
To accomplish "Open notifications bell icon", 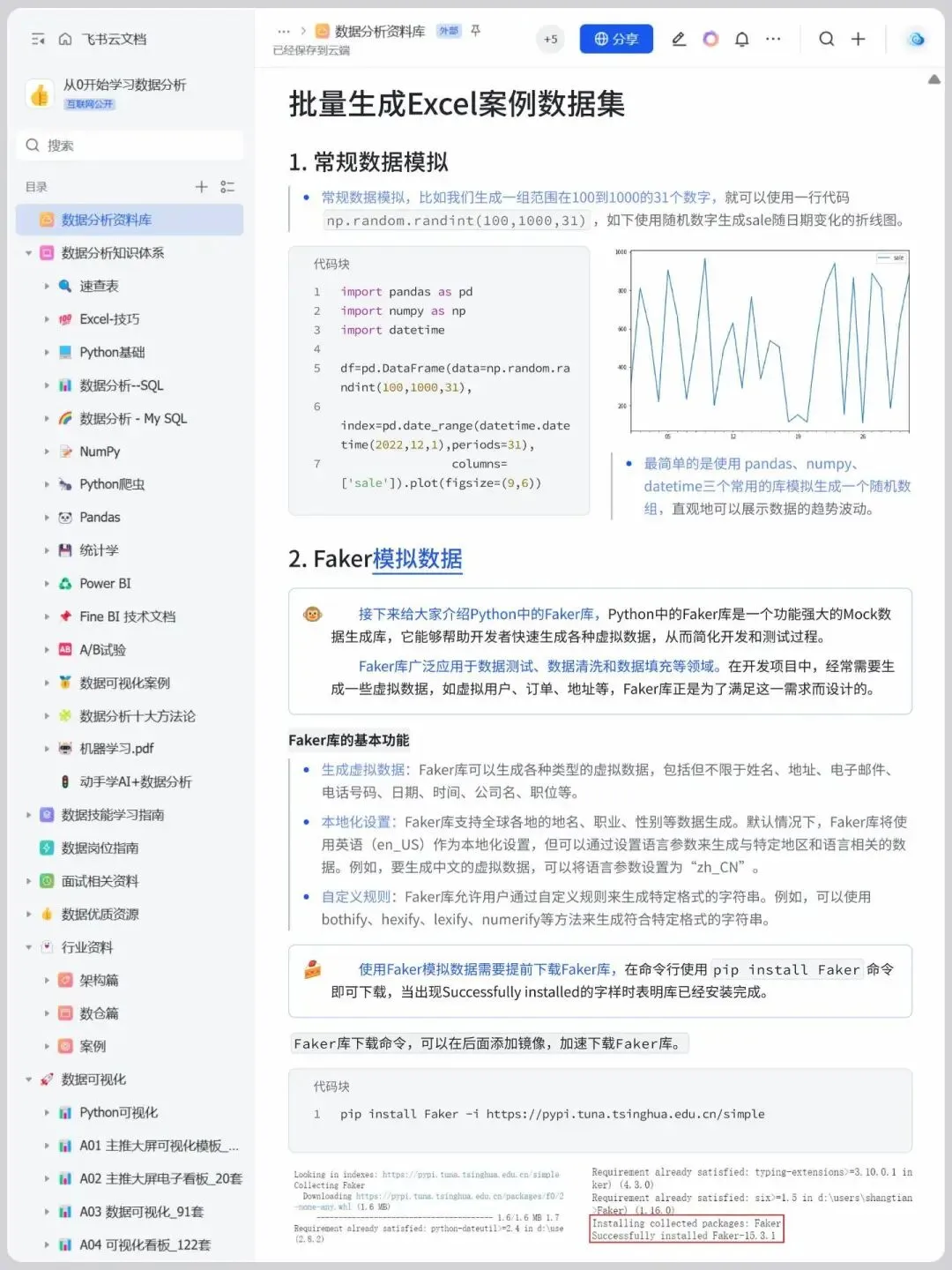I will (742, 39).
